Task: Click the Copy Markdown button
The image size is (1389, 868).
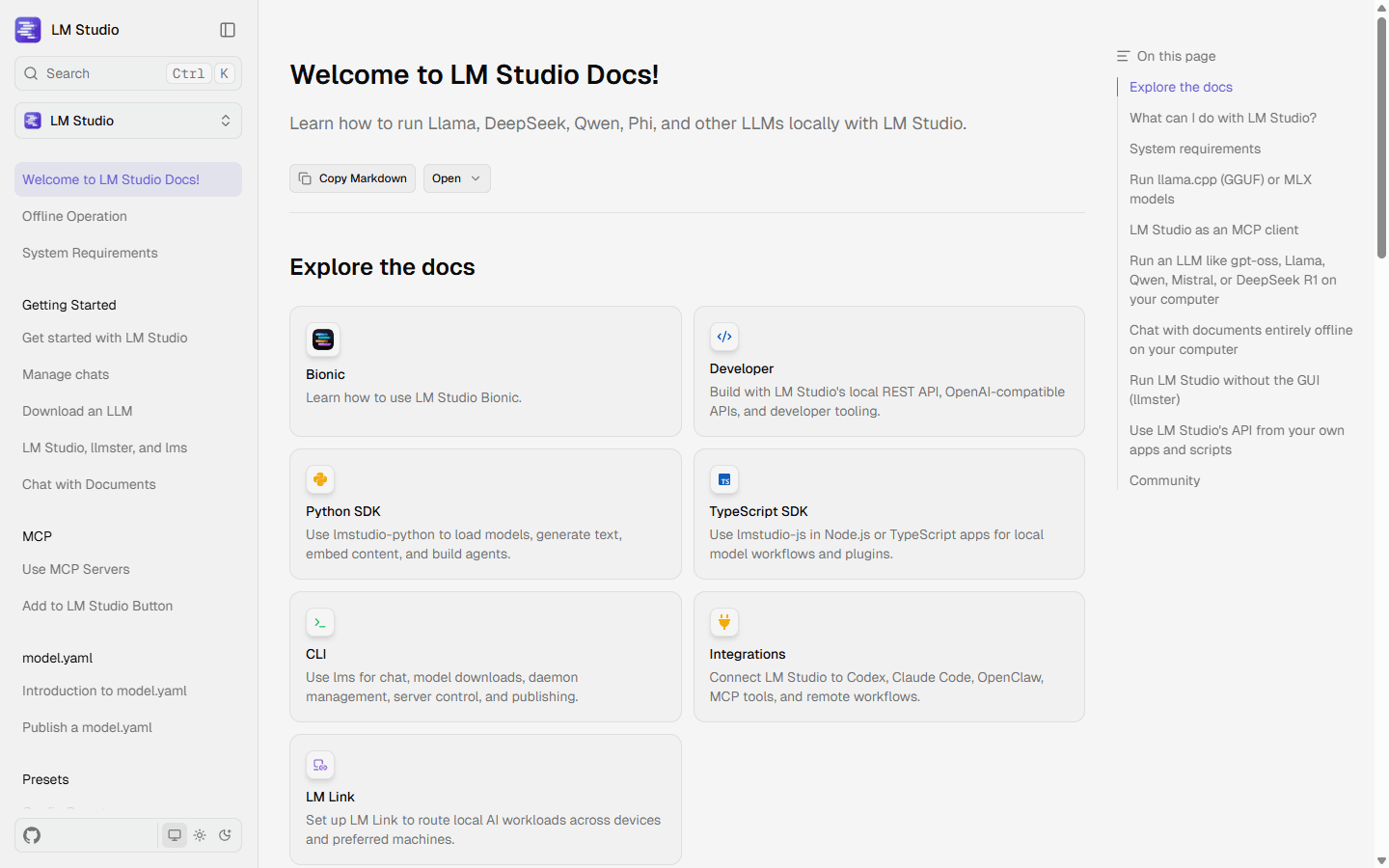Action: pyautogui.click(x=353, y=178)
